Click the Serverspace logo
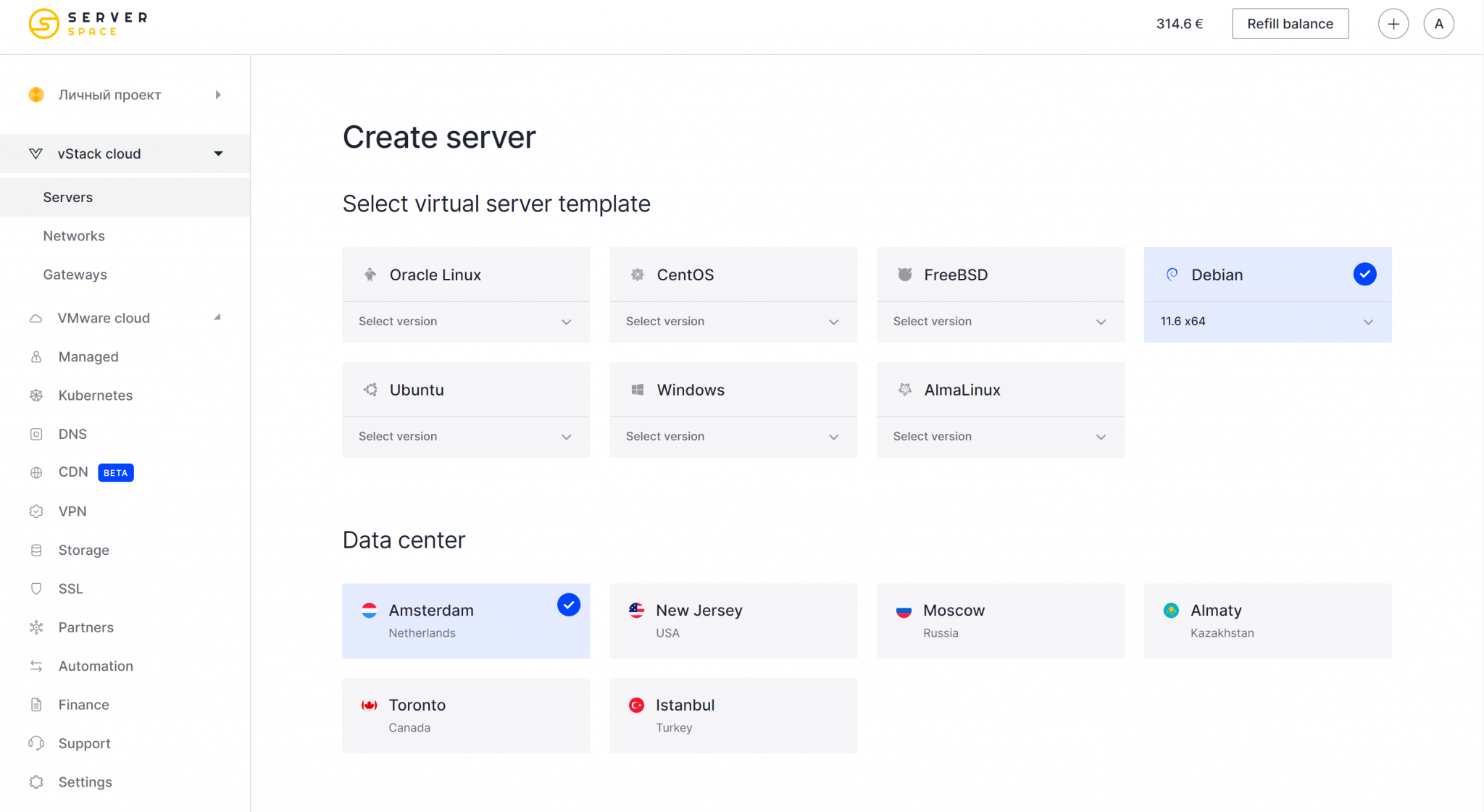This screenshot has width=1484, height=812. click(88, 23)
